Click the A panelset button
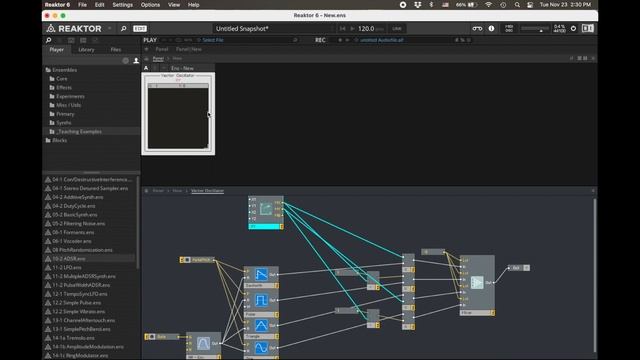640x360 pixels. (146, 68)
